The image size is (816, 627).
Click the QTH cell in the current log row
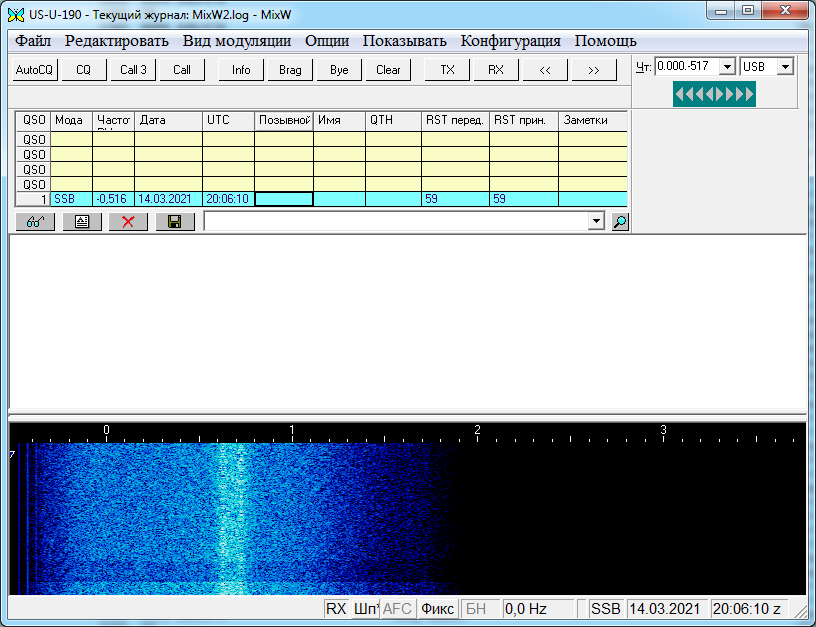tap(393, 199)
